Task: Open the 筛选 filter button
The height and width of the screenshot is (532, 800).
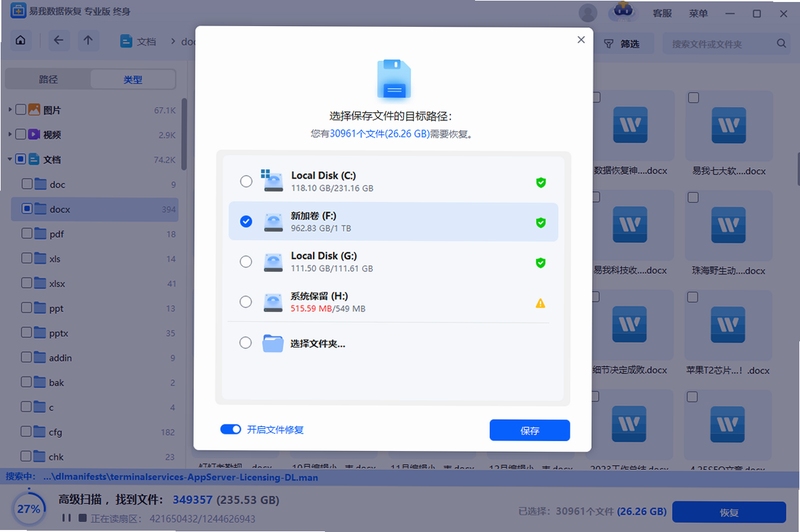Action: point(621,44)
